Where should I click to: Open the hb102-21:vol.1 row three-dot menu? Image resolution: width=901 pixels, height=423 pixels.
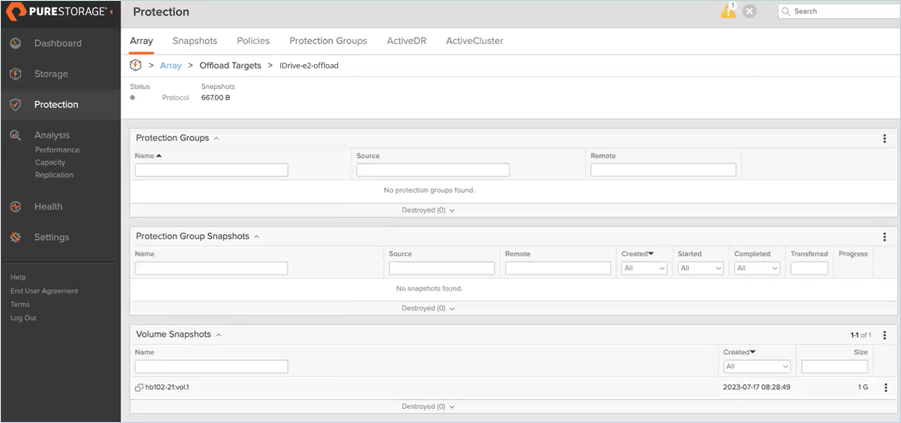pos(885,387)
